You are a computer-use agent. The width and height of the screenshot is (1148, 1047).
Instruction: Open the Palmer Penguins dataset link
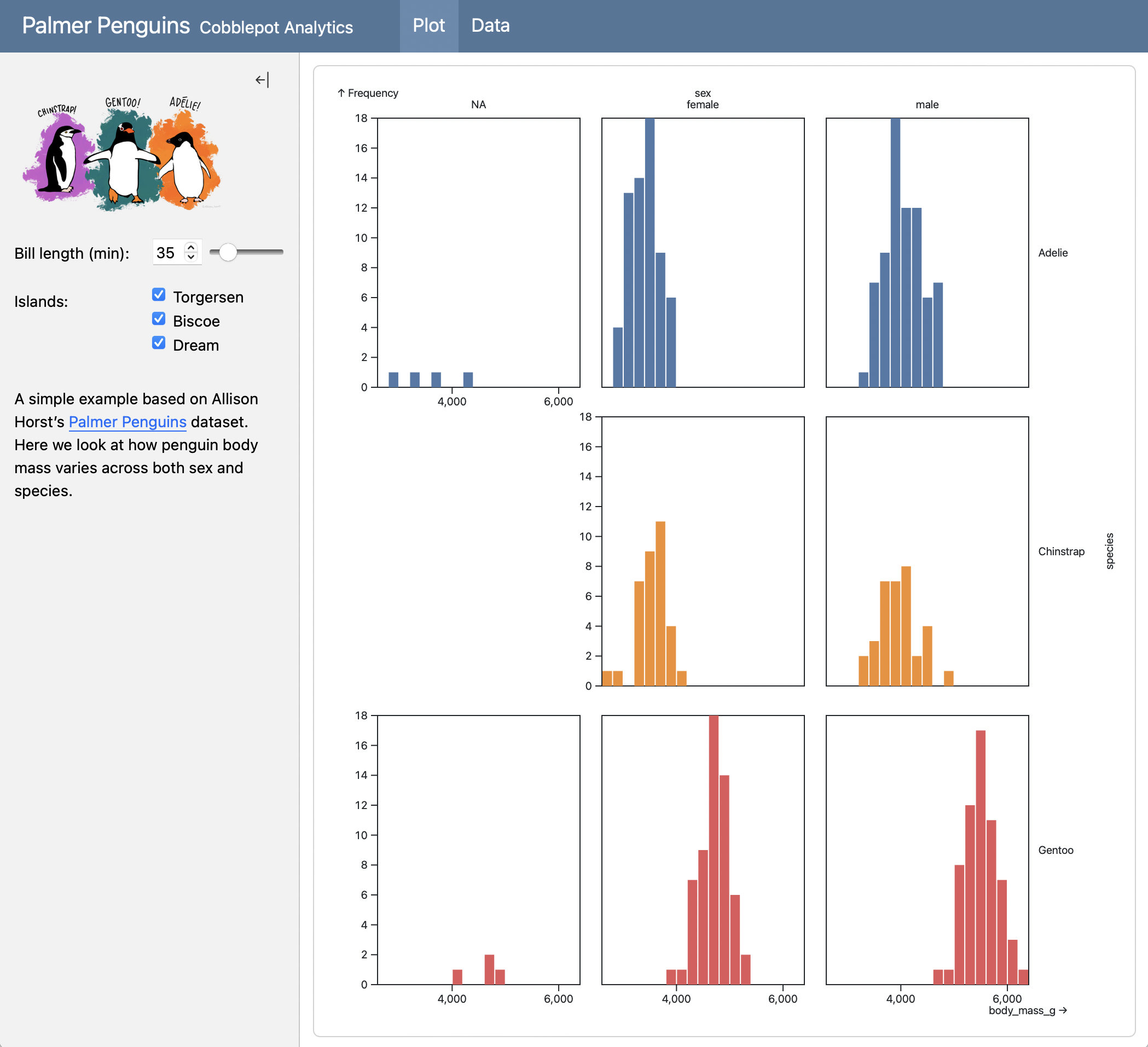[127, 422]
